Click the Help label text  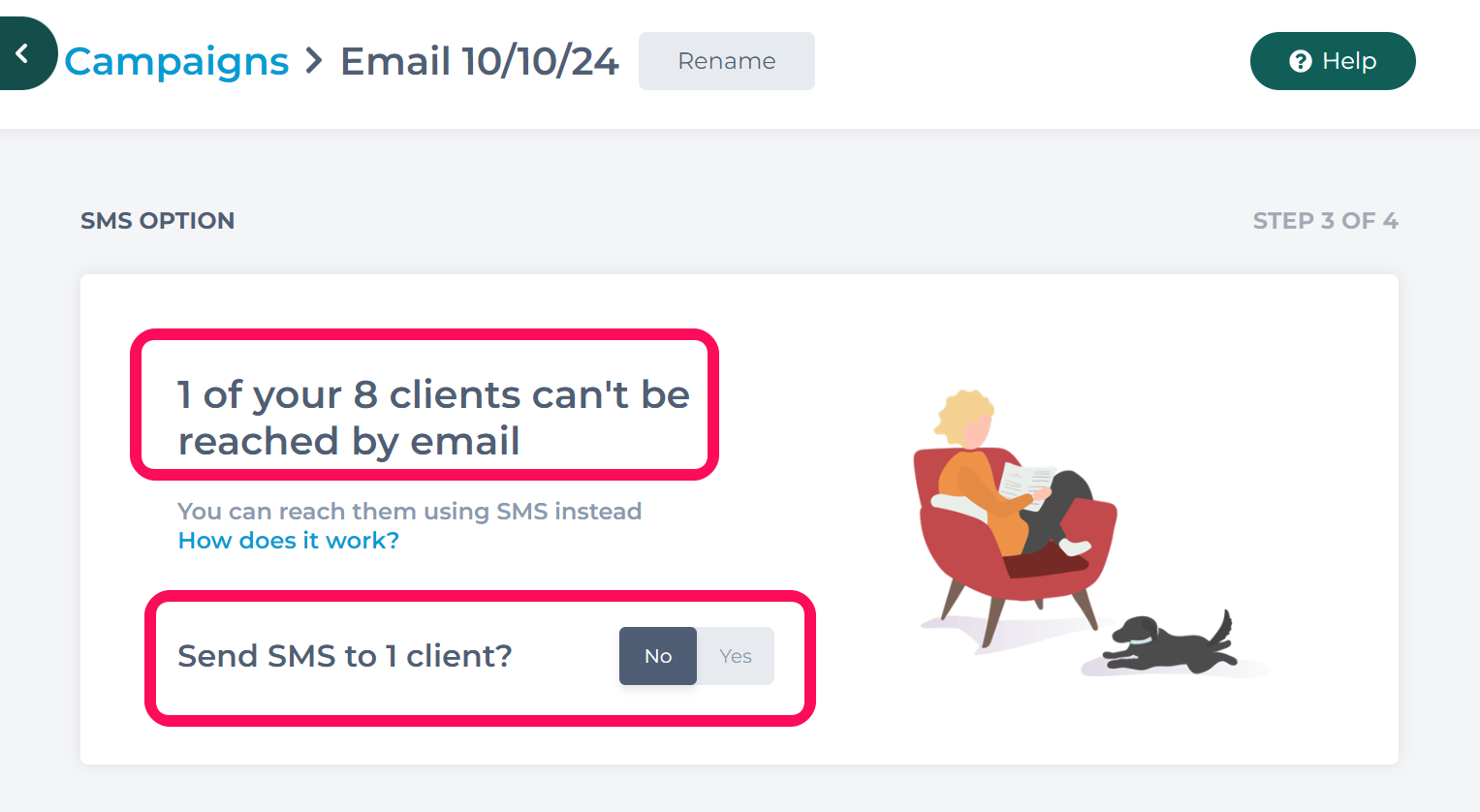click(x=1349, y=61)
